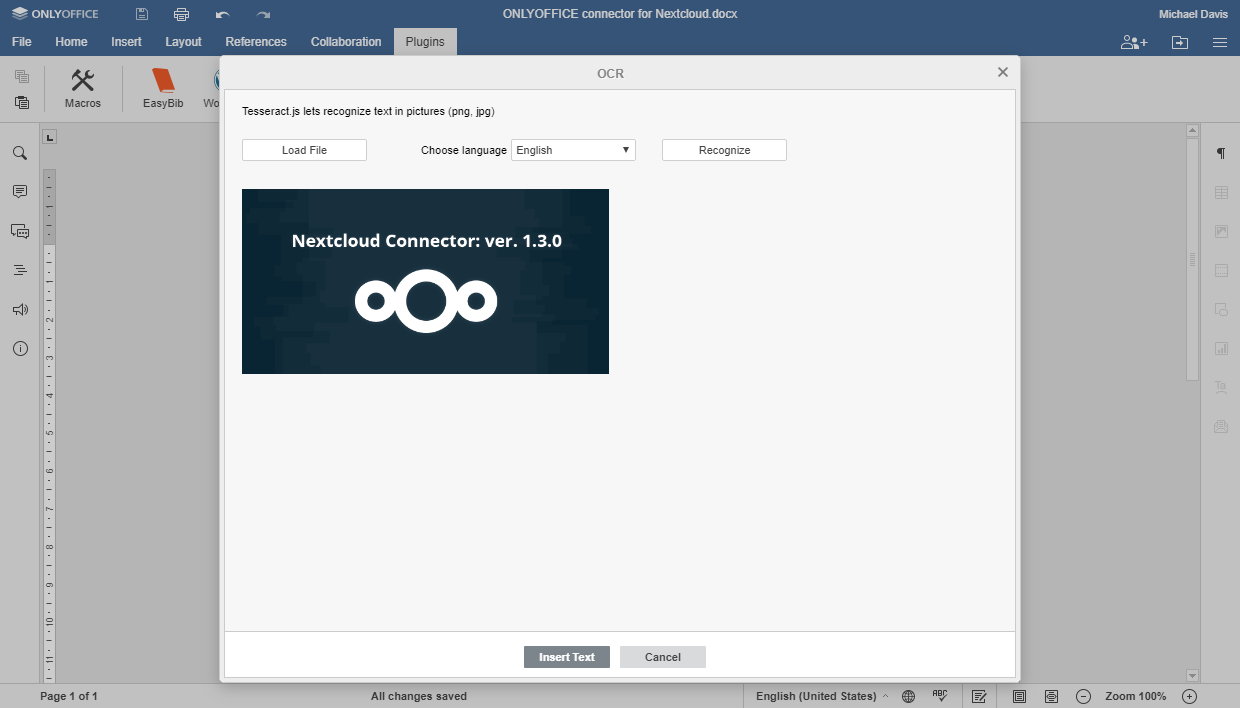The height and width of the screenshot is (708, 1240).
Task: Open Header and footer settings icon
Action: (x=1221, y=270)
